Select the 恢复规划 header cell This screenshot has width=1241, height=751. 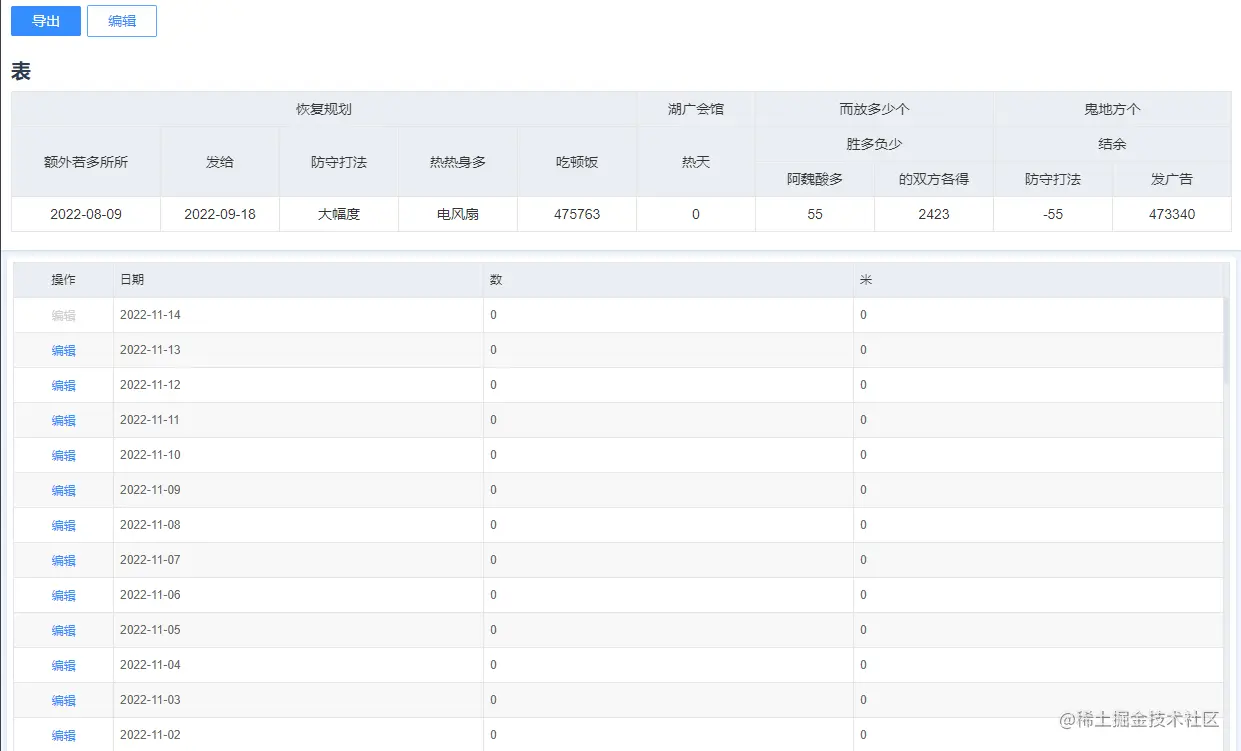click(x=324, y=109)
